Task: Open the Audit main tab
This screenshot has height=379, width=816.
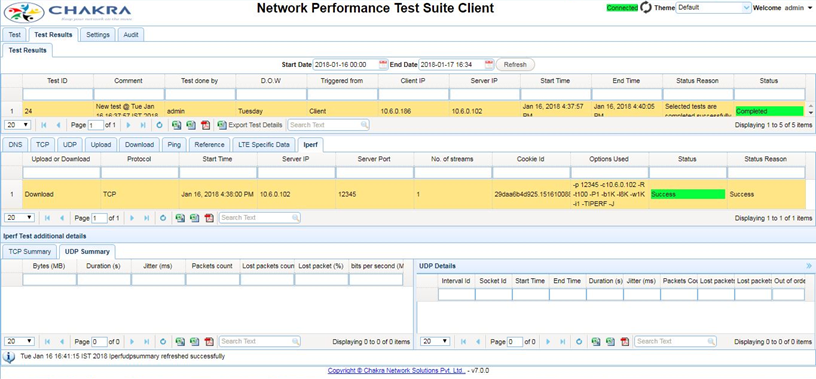Action: (131, 35)
